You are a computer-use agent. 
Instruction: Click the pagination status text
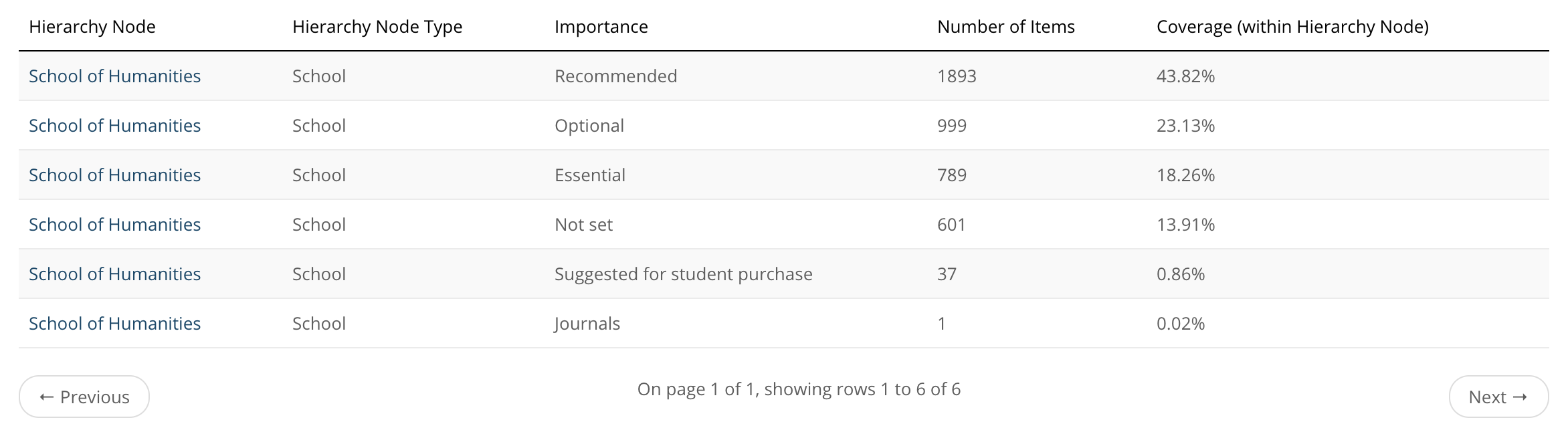(x=799, y=389)
